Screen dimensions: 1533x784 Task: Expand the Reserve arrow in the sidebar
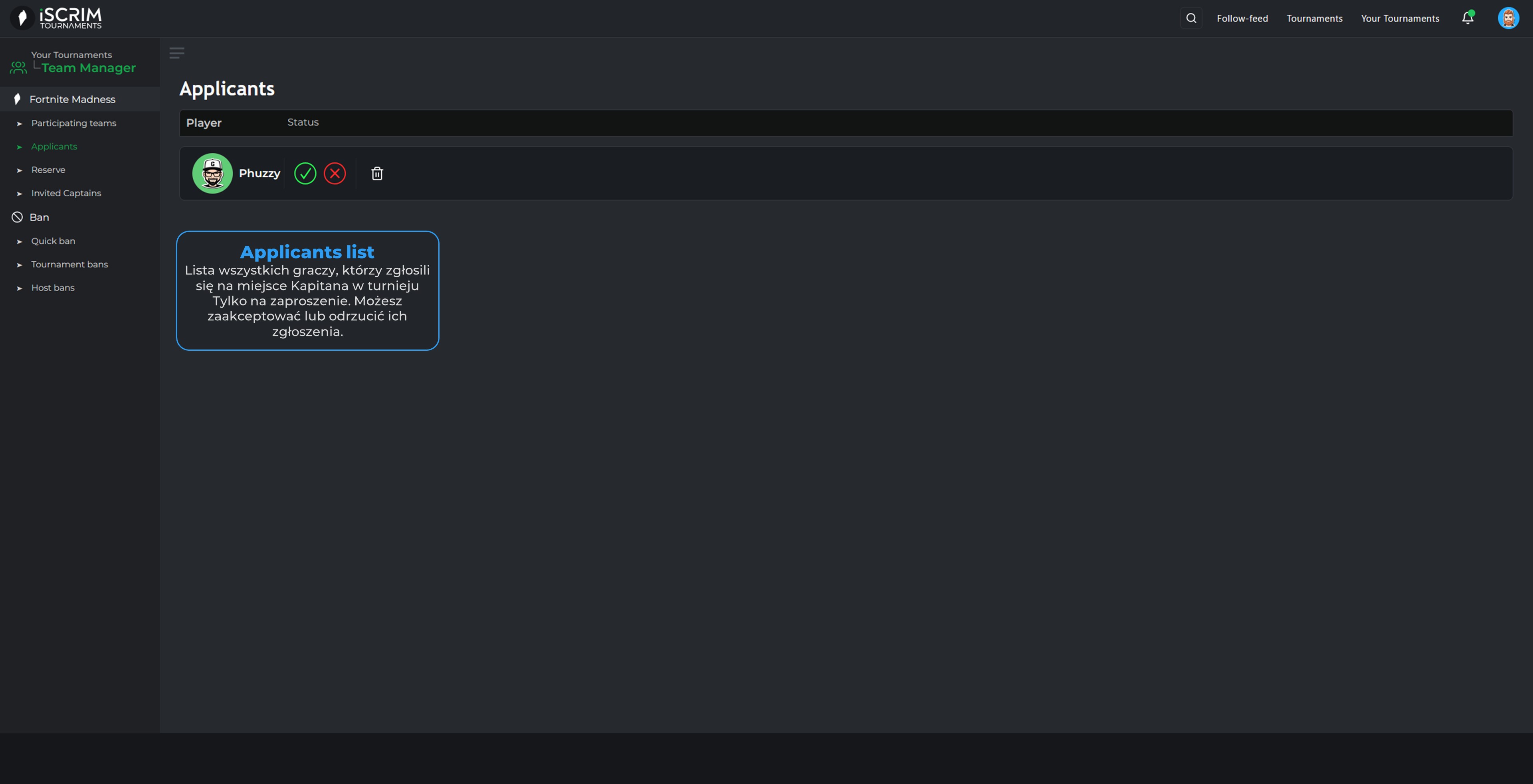pos(20,171)
